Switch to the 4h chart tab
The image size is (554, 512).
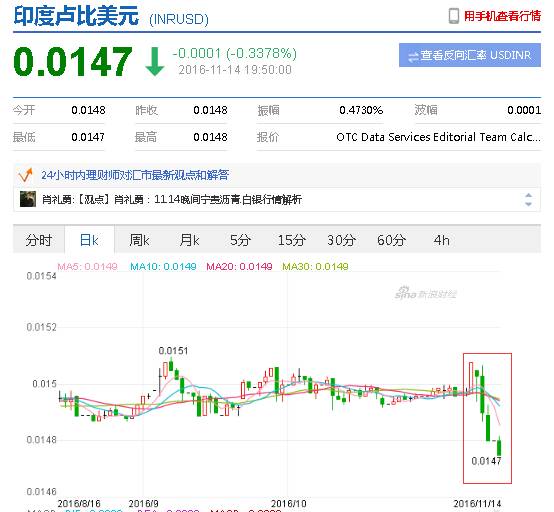442,240
